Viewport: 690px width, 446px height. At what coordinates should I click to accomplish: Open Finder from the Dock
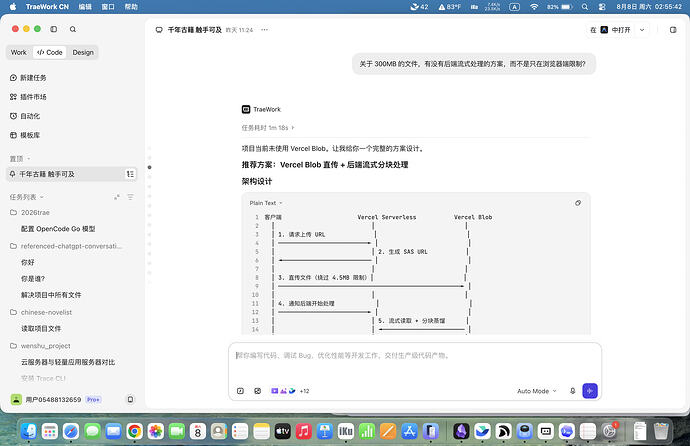29,431
